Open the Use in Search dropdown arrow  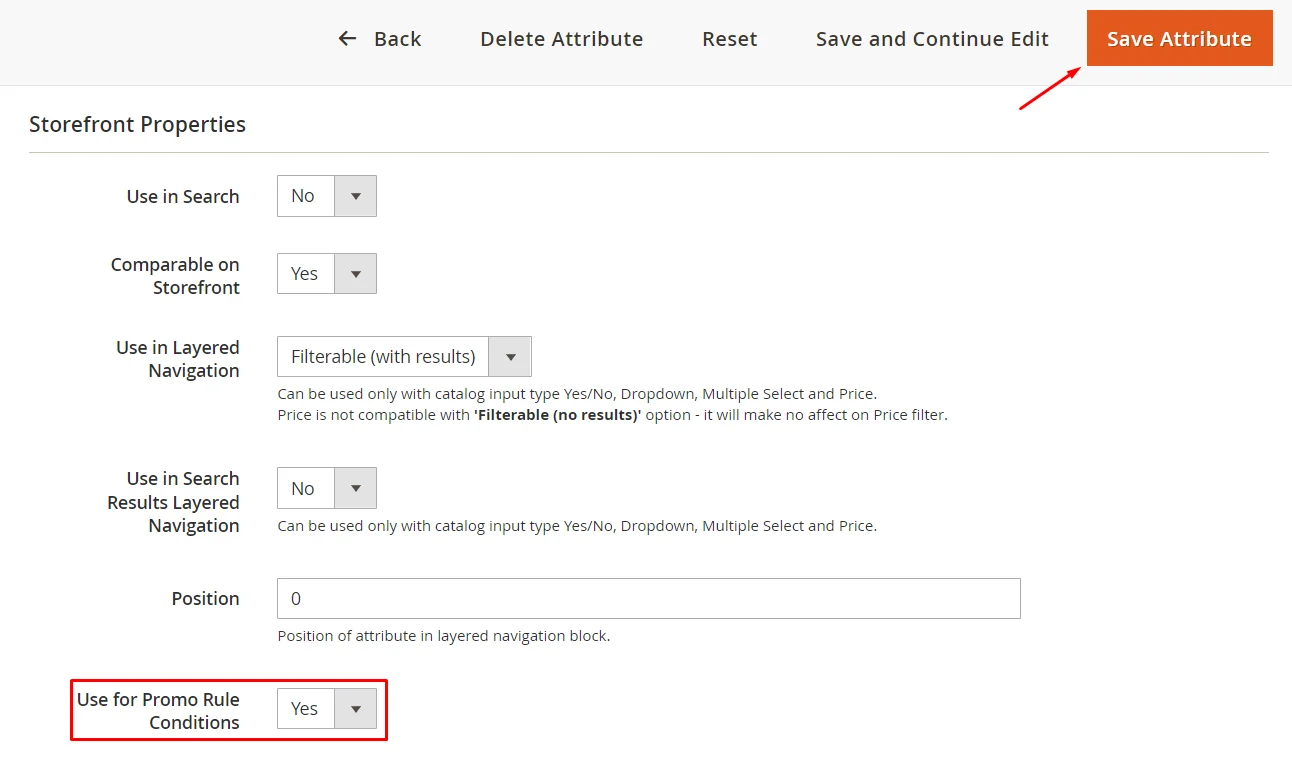(x=355, y=197)
